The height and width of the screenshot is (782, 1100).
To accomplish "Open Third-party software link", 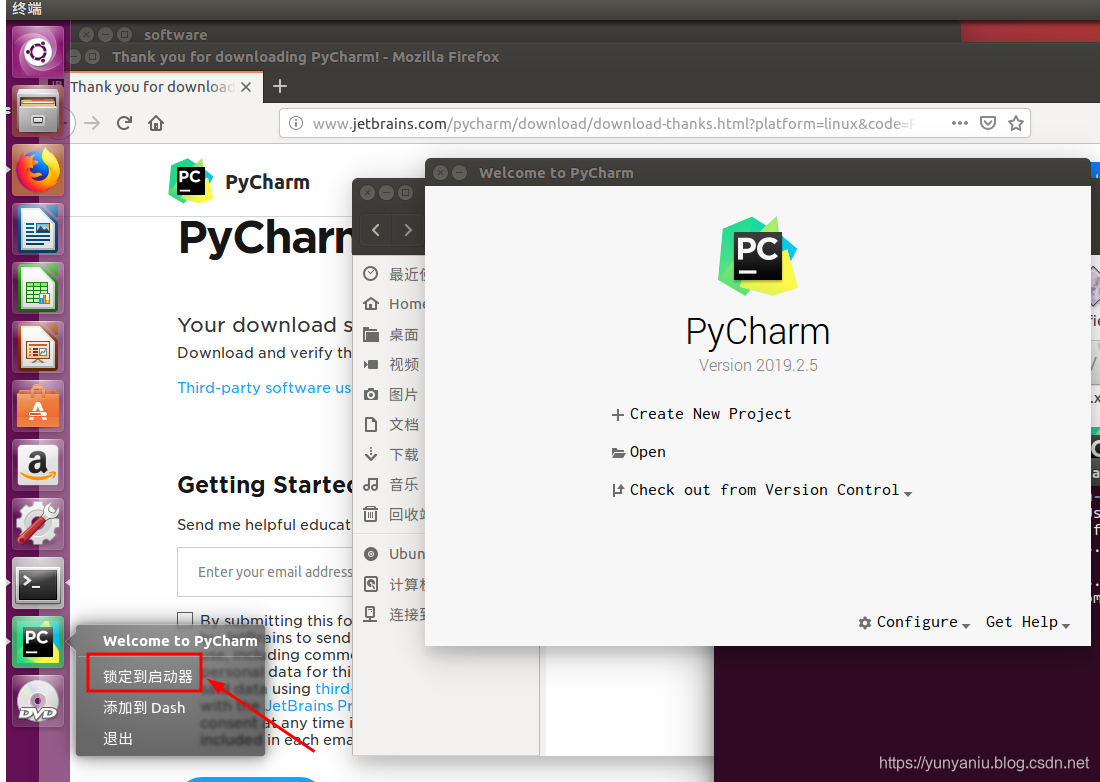I will click(264, 388).
